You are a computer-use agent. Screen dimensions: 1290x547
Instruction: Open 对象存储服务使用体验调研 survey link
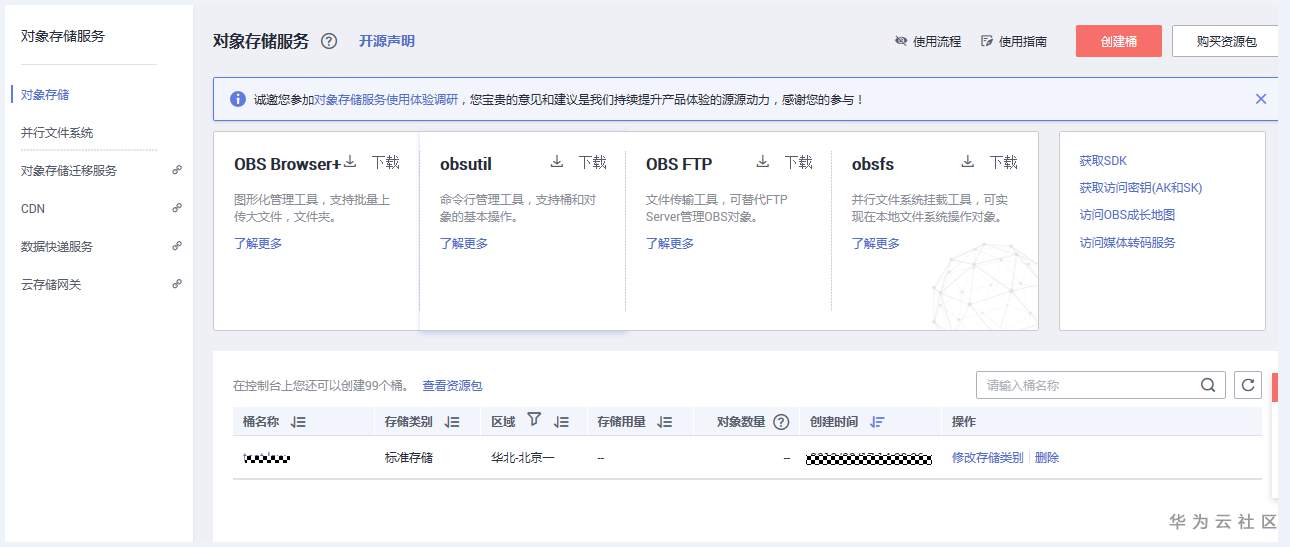(x=386, y=99)
